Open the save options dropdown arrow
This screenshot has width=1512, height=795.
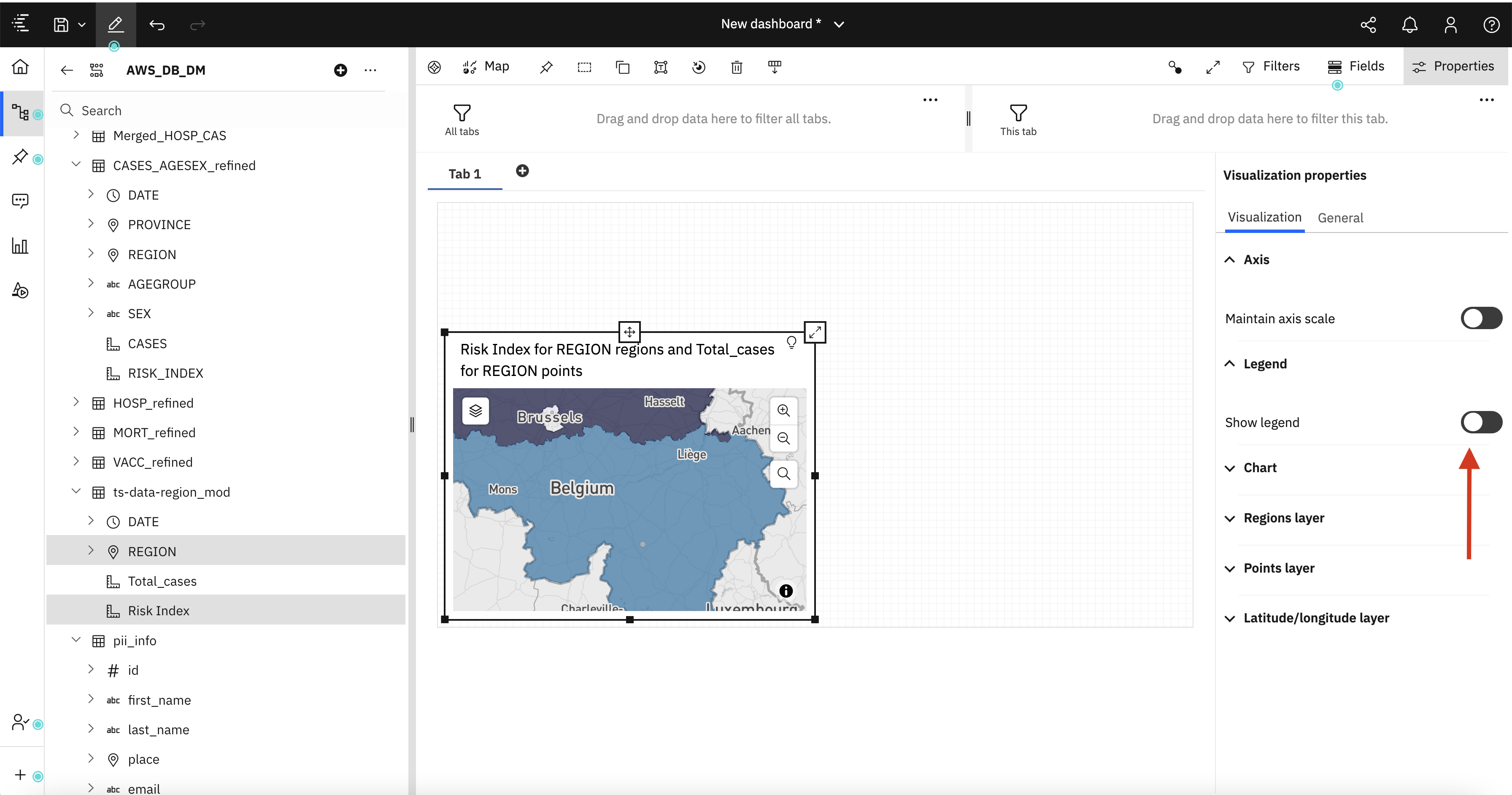(x=81, y=24)
